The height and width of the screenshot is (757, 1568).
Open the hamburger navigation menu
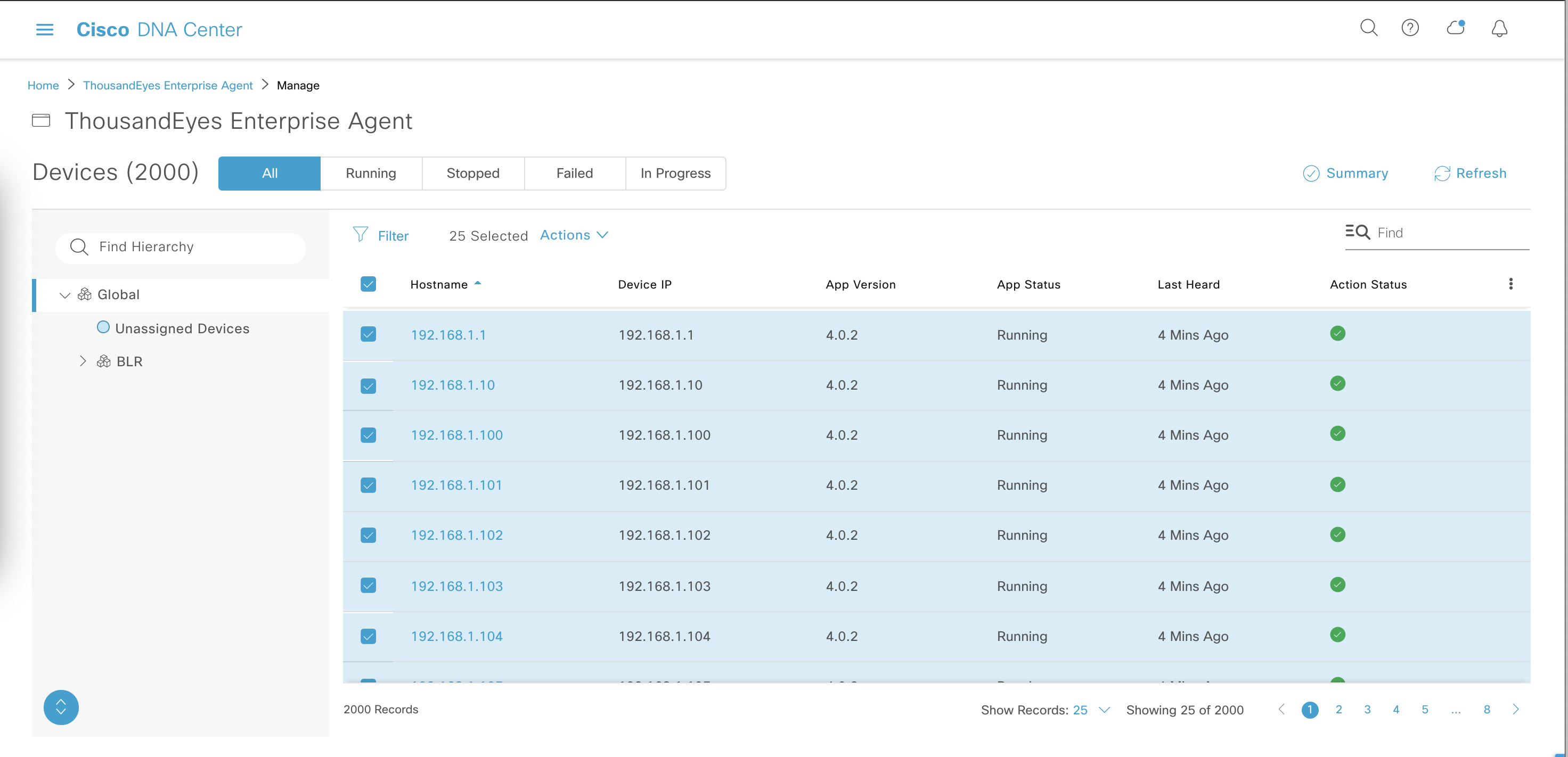(x=44, y=29)
